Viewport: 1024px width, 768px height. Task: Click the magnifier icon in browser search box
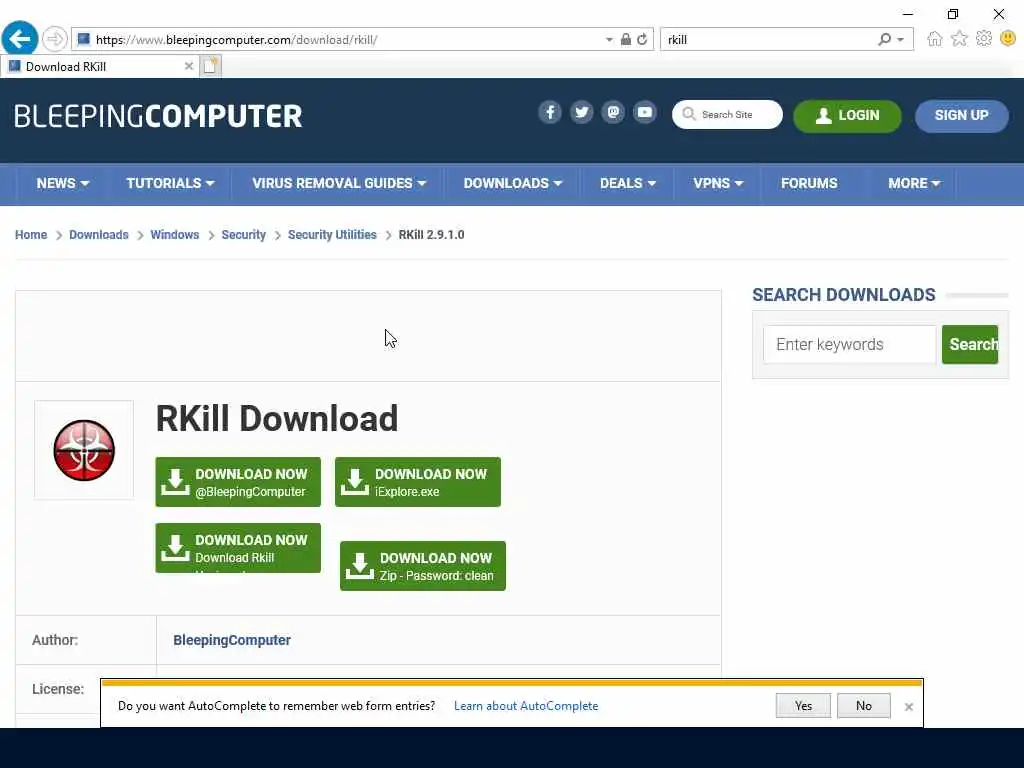click(x=884, y=39)
